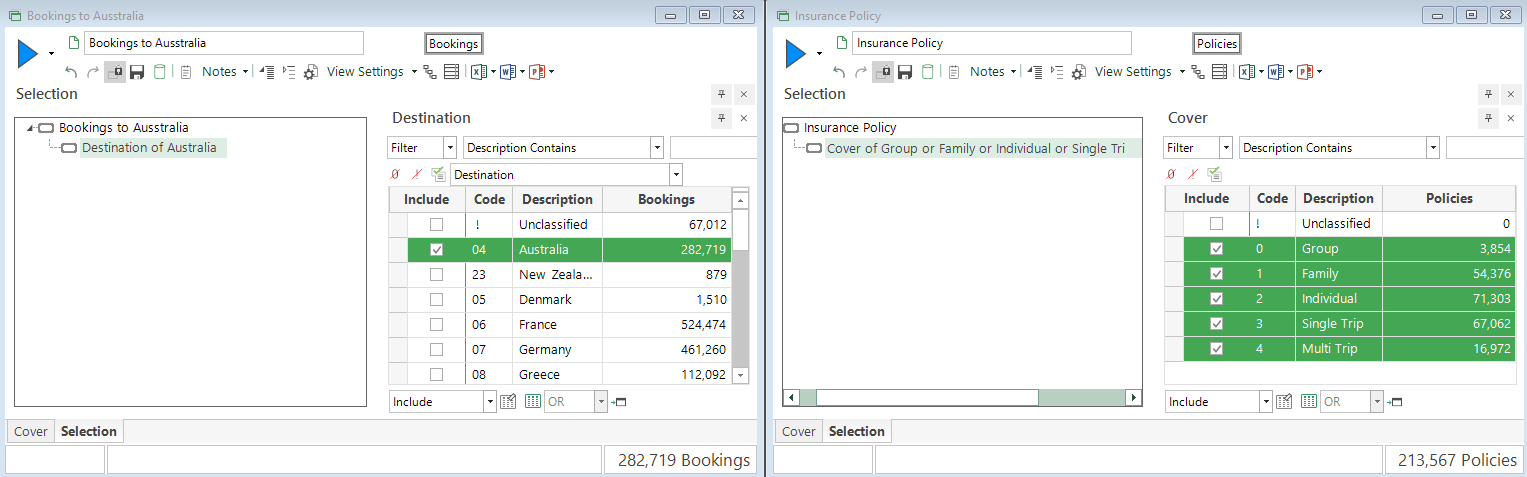
Task: Untick the Multi Trip checkbox
Action: [1216, 349]
